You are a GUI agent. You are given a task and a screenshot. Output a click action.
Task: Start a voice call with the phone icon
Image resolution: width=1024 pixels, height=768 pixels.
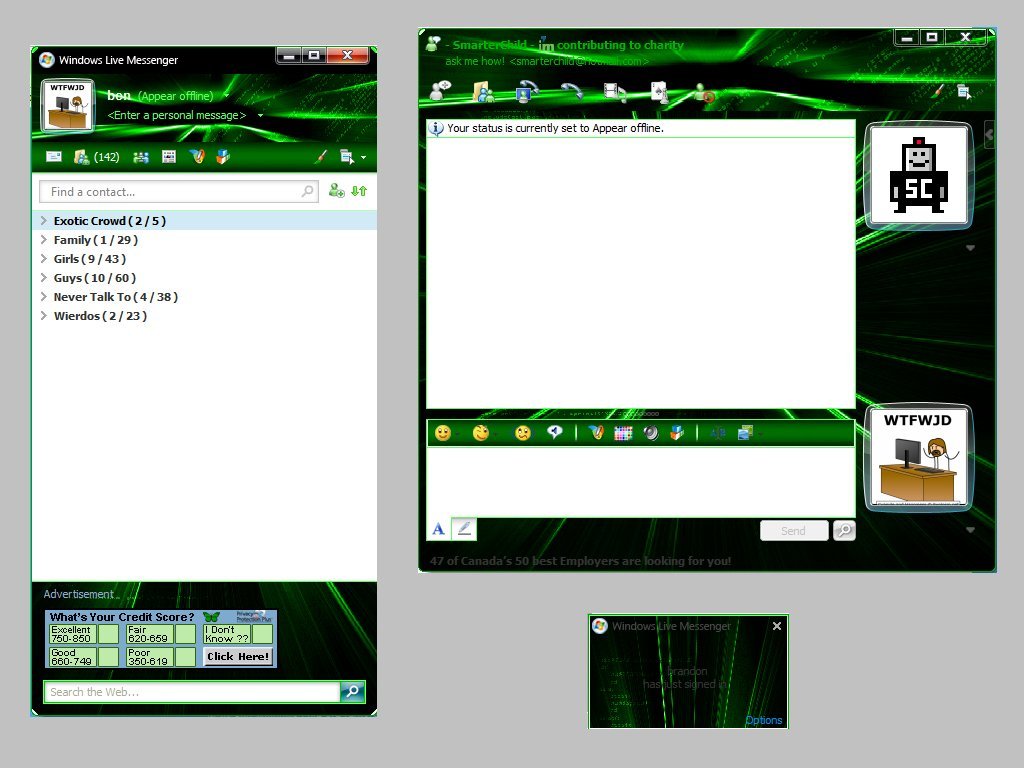pyautogui.click(x=571, y=90)
